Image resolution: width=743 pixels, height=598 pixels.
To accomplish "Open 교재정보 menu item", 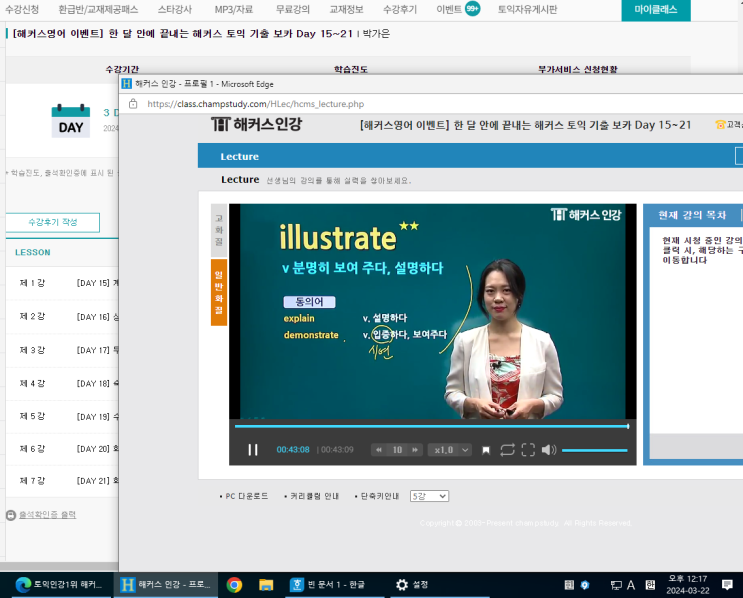I will tap(346, 9).
